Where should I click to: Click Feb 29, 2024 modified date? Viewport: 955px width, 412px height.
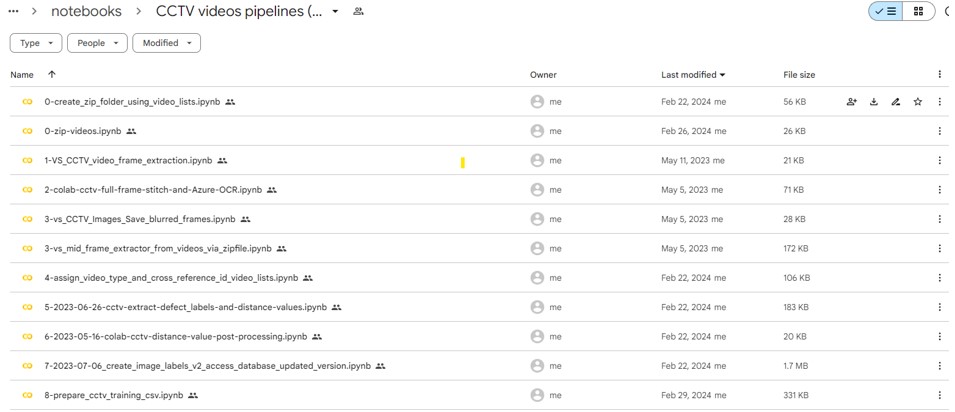click(686, 396)
